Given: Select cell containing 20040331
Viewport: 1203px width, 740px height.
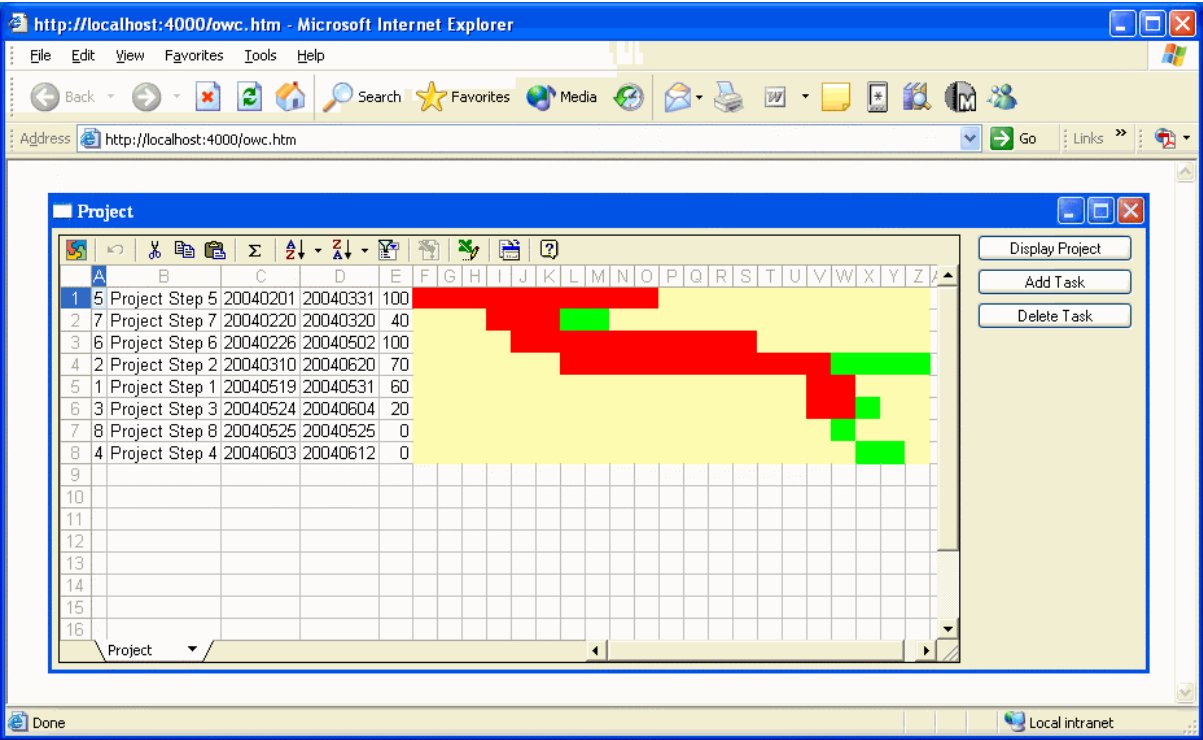Looking at the screenshot, I should point(340,298).
